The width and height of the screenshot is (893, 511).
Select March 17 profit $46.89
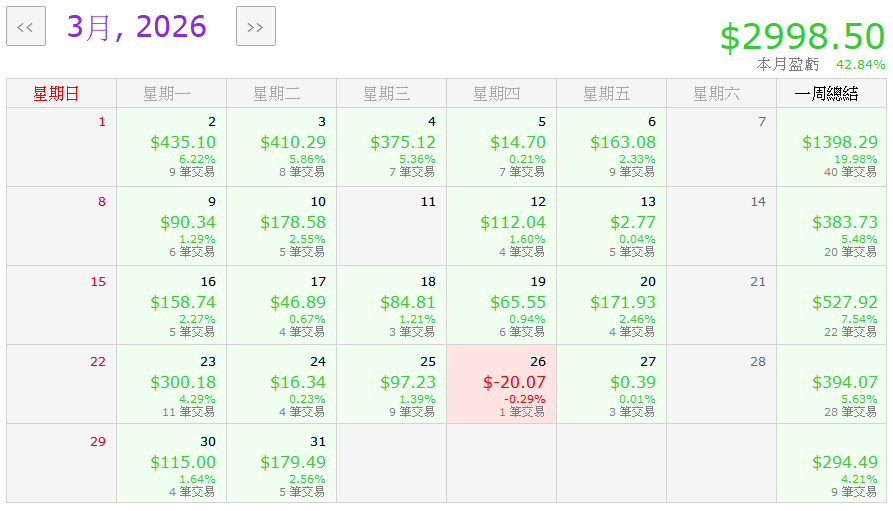coord(298,302)
